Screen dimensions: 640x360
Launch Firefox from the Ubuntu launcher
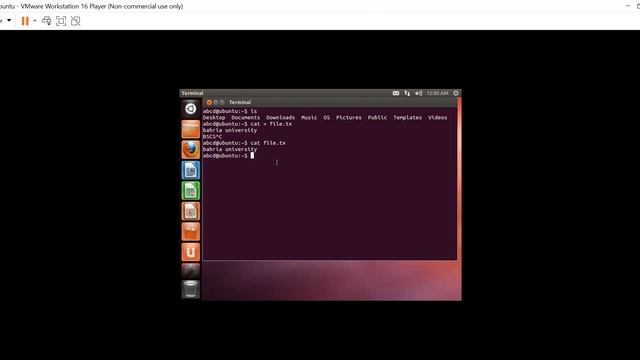point(191,149)
